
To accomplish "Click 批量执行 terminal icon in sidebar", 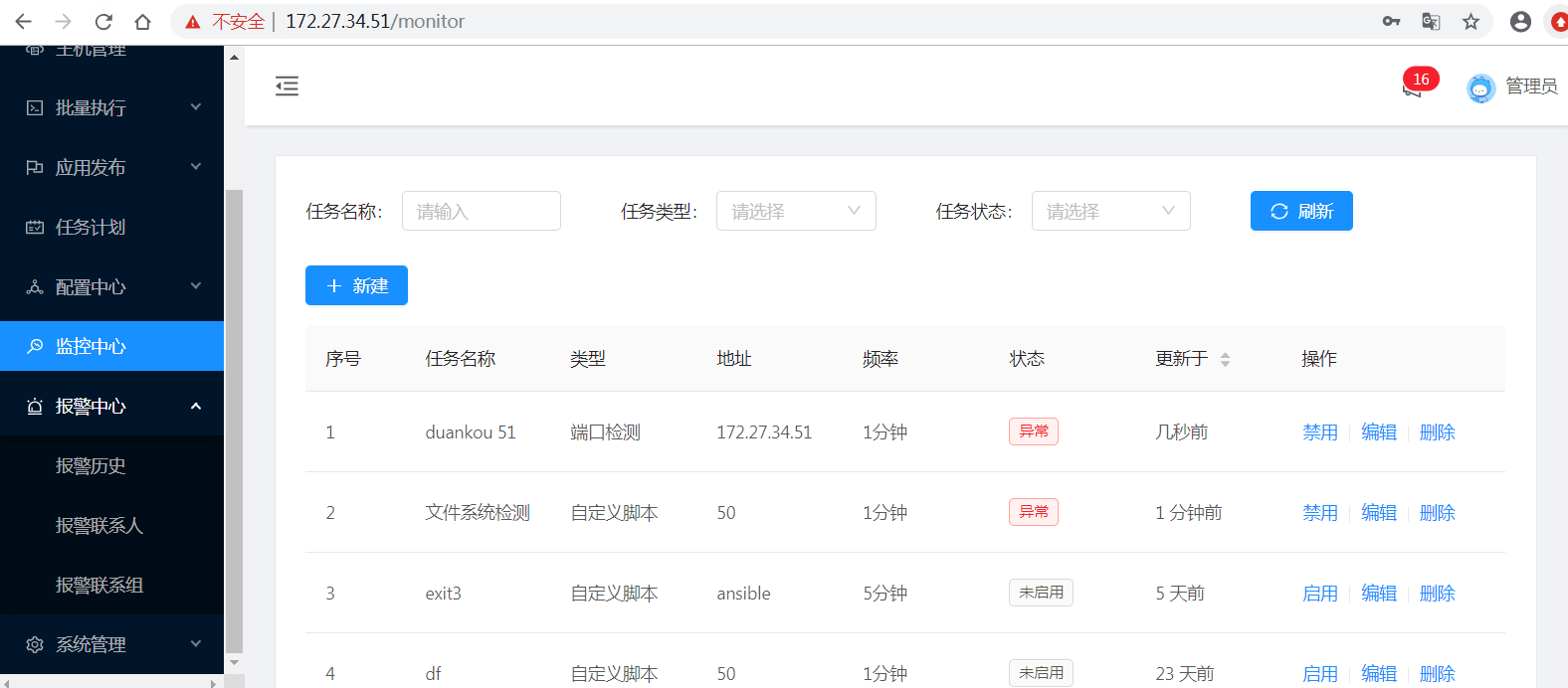I will 35,107.
